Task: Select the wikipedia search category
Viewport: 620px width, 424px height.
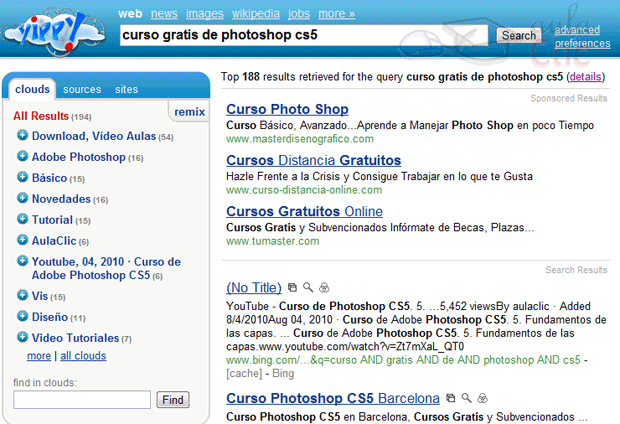Action: [x=256, y=14]
